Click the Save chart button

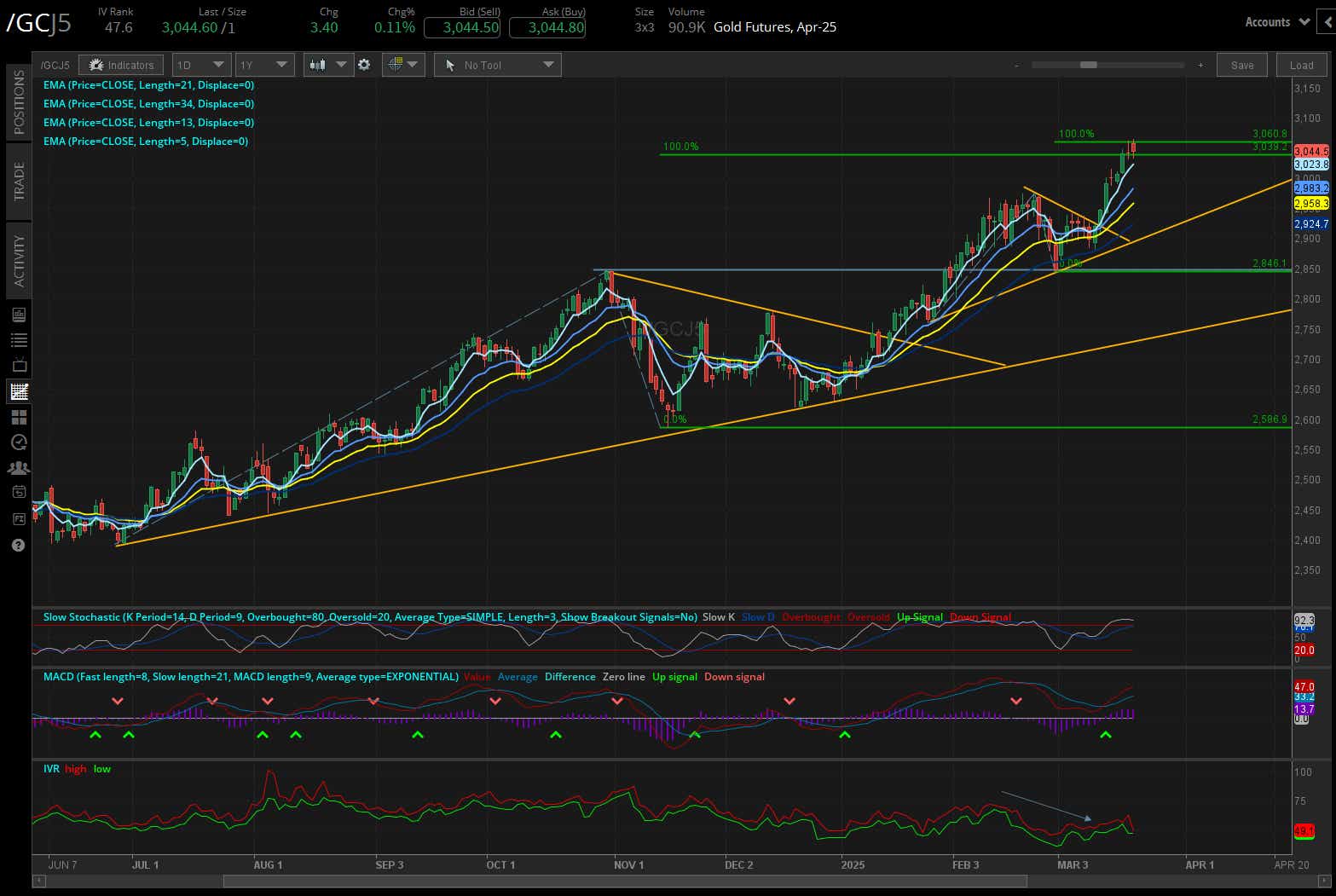click(1241, 64)
